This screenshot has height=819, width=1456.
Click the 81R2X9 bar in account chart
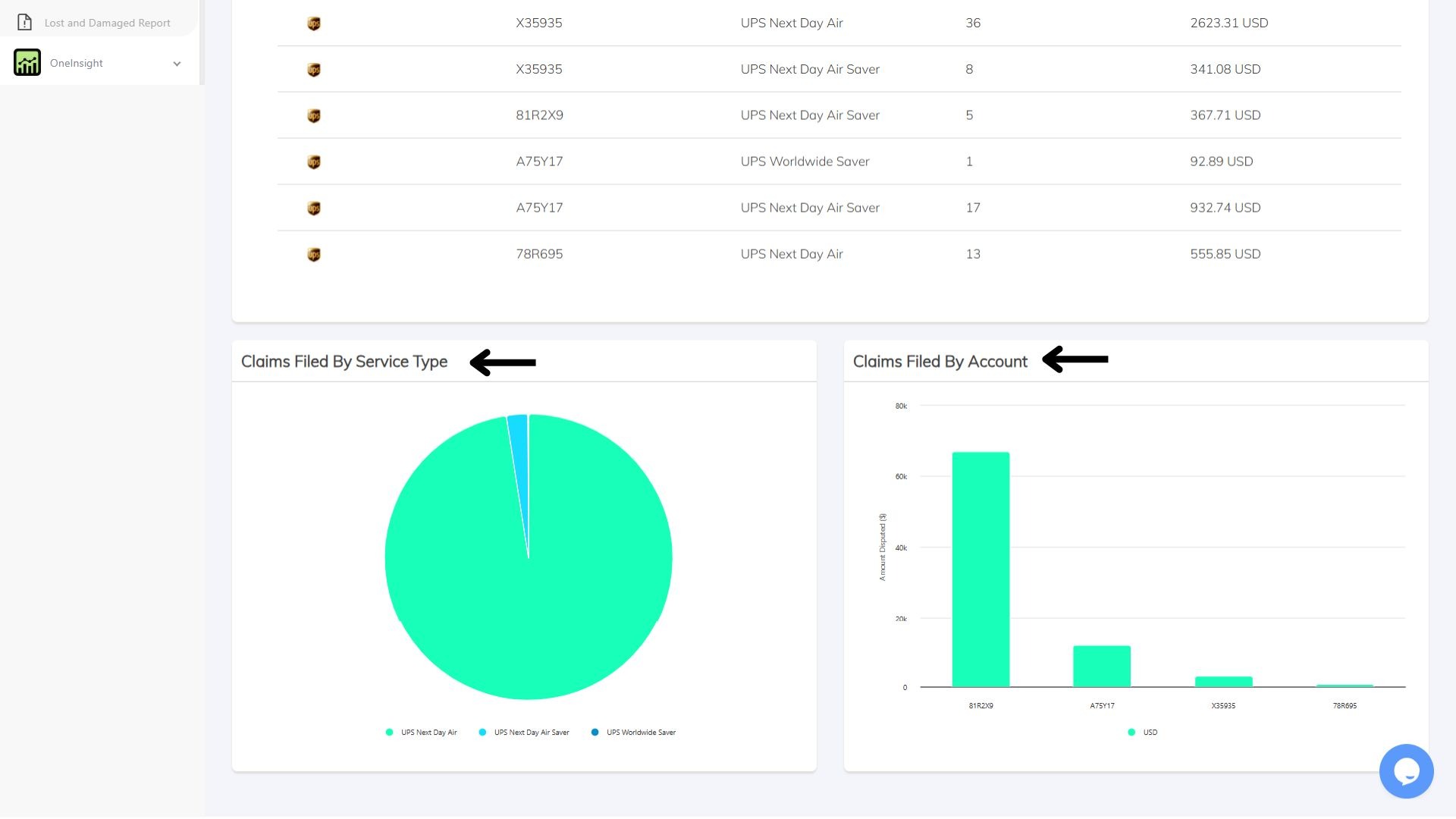(981, 569)
